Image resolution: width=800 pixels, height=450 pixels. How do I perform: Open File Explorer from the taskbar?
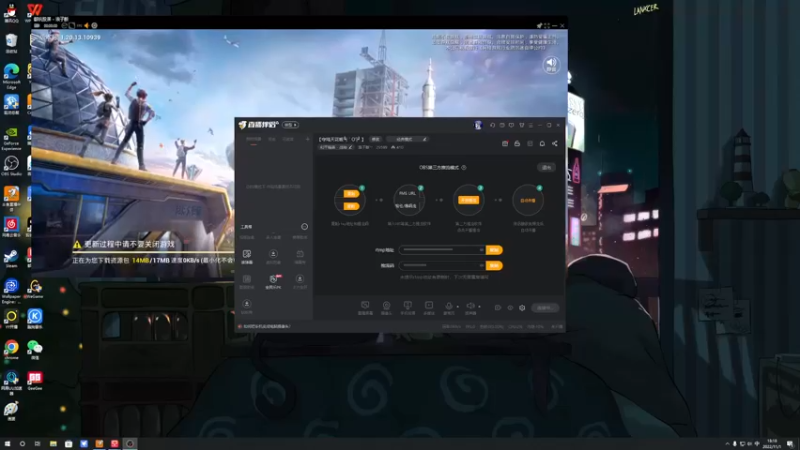pos(53,444)
